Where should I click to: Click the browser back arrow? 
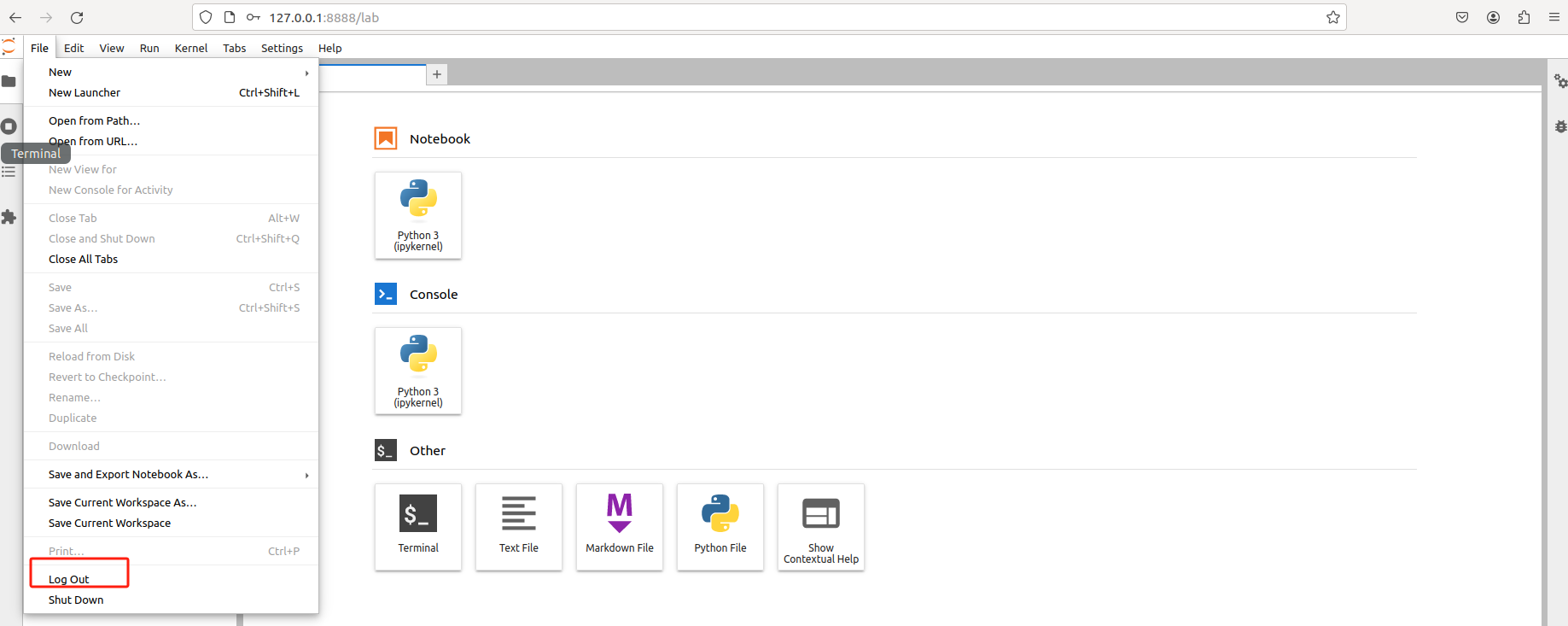(15, 17)
